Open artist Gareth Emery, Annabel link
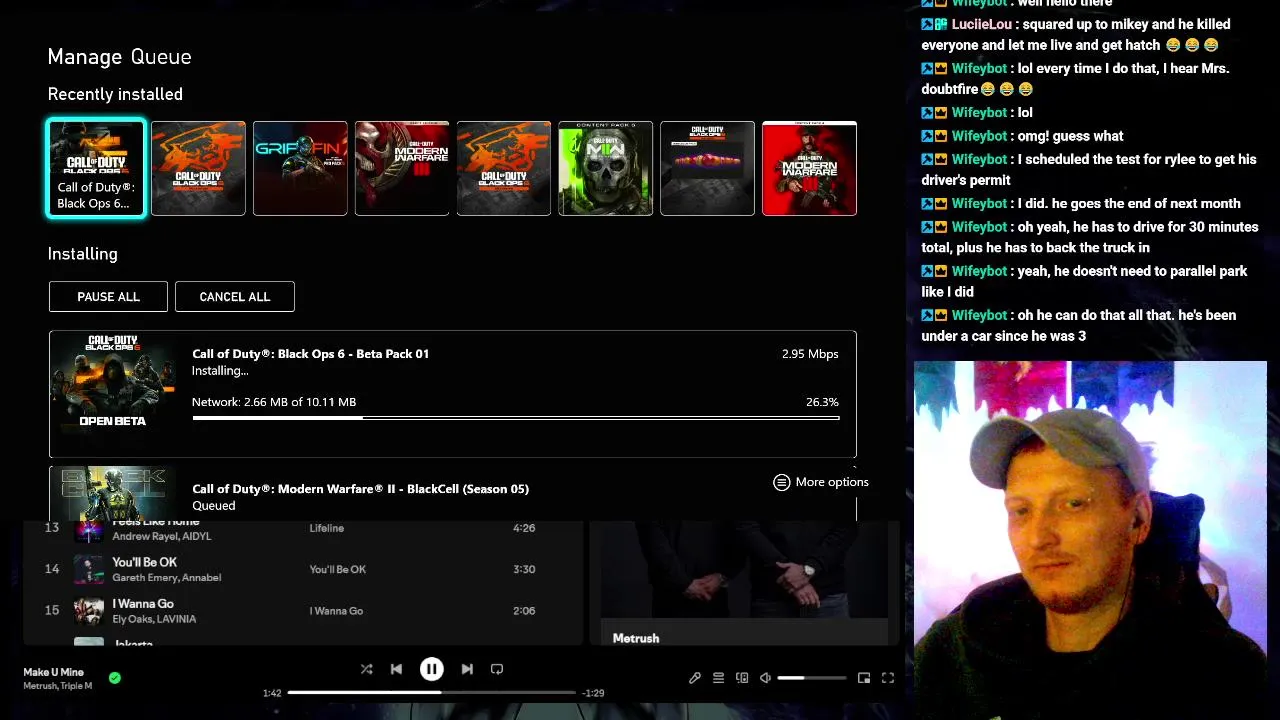 coord(167,578)
